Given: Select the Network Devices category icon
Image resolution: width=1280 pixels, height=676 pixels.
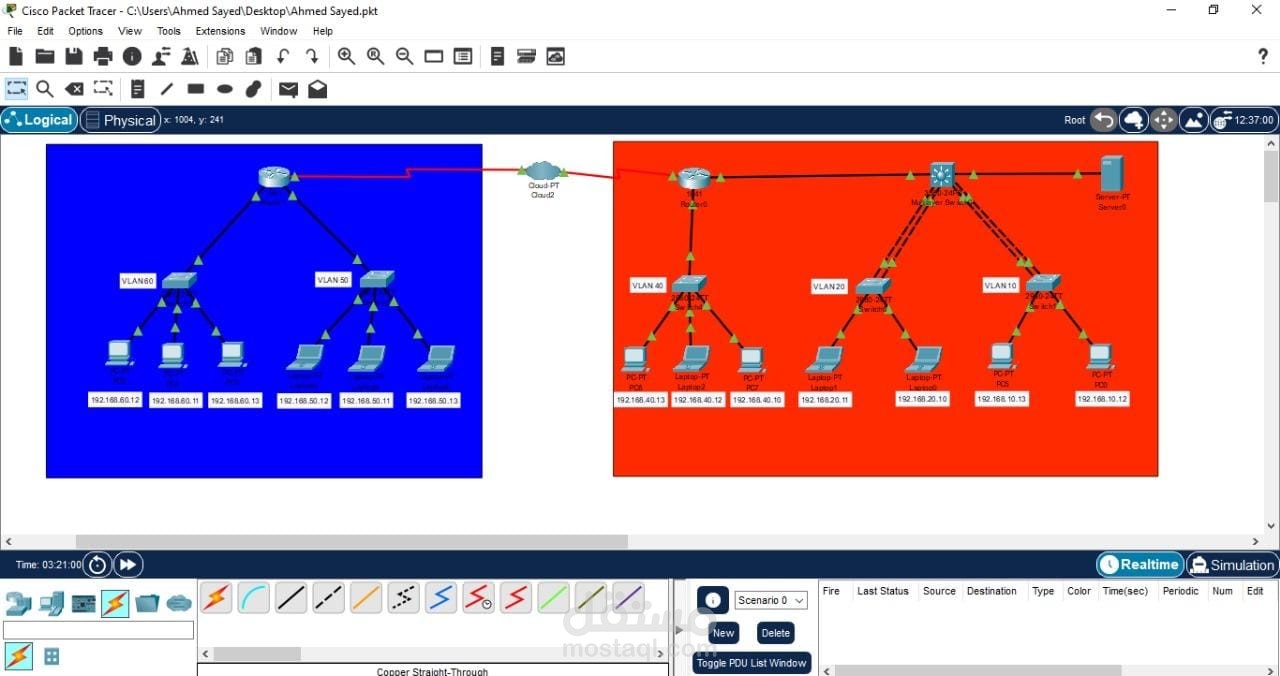Looking at the screenshot, I should coord(19,603).
